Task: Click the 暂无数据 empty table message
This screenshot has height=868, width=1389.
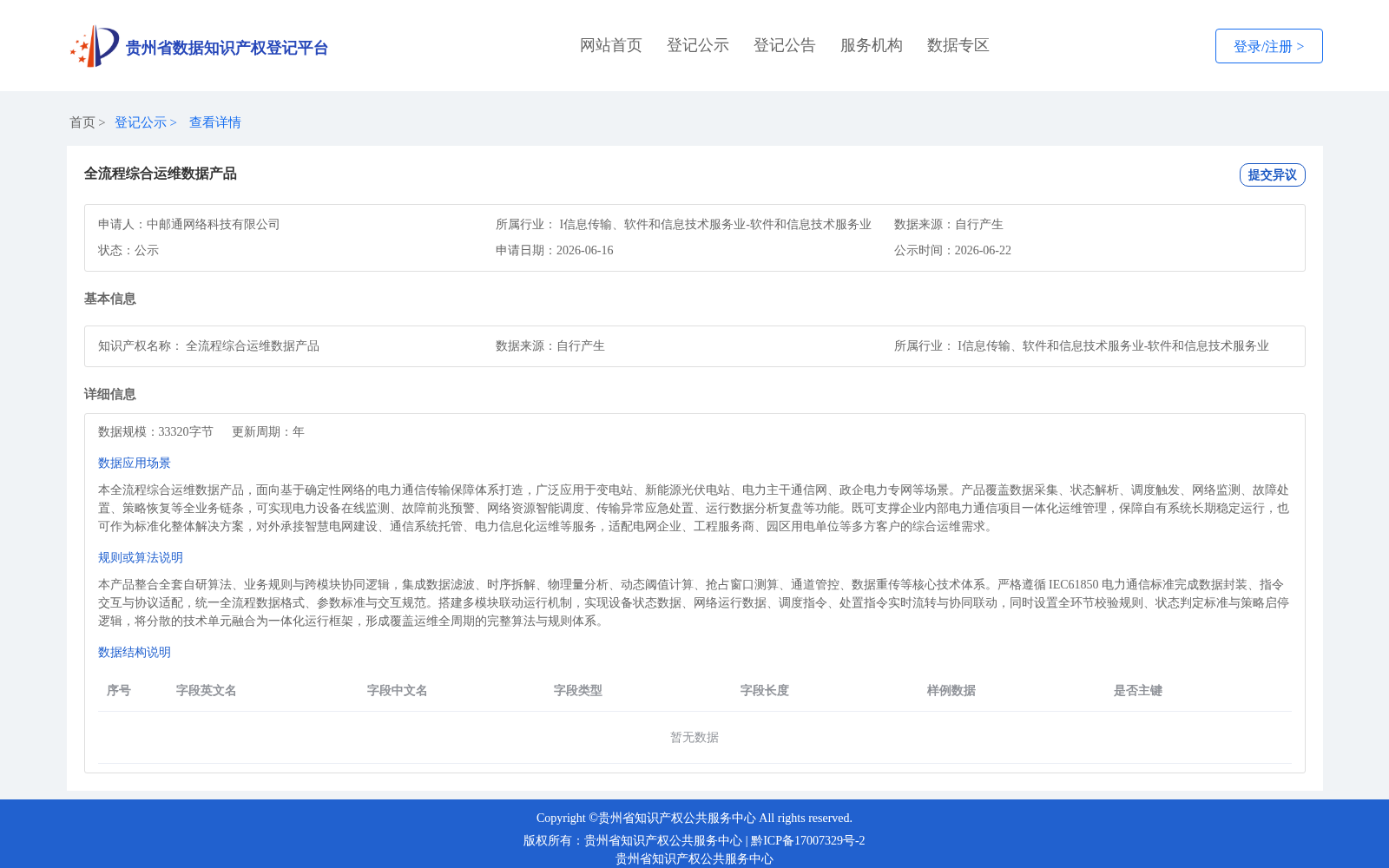Action: click(x=694, y=737)
